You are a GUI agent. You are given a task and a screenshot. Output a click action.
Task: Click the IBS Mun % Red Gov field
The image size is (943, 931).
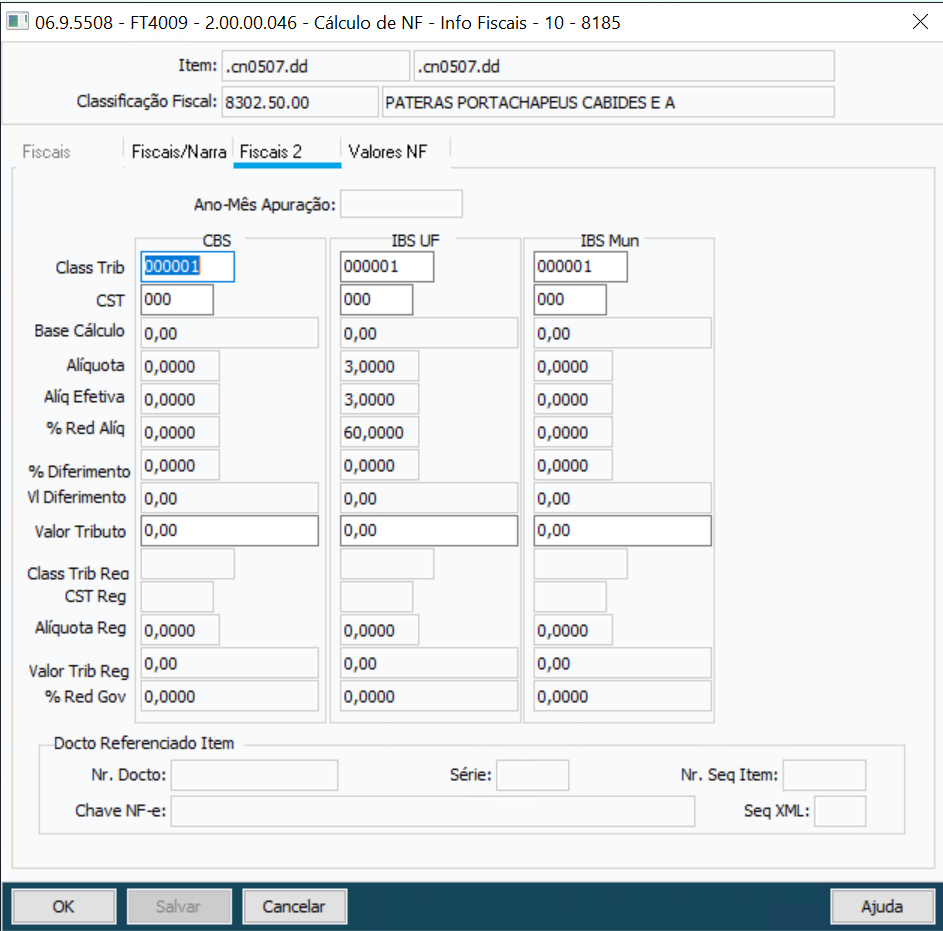coord(622,696)
